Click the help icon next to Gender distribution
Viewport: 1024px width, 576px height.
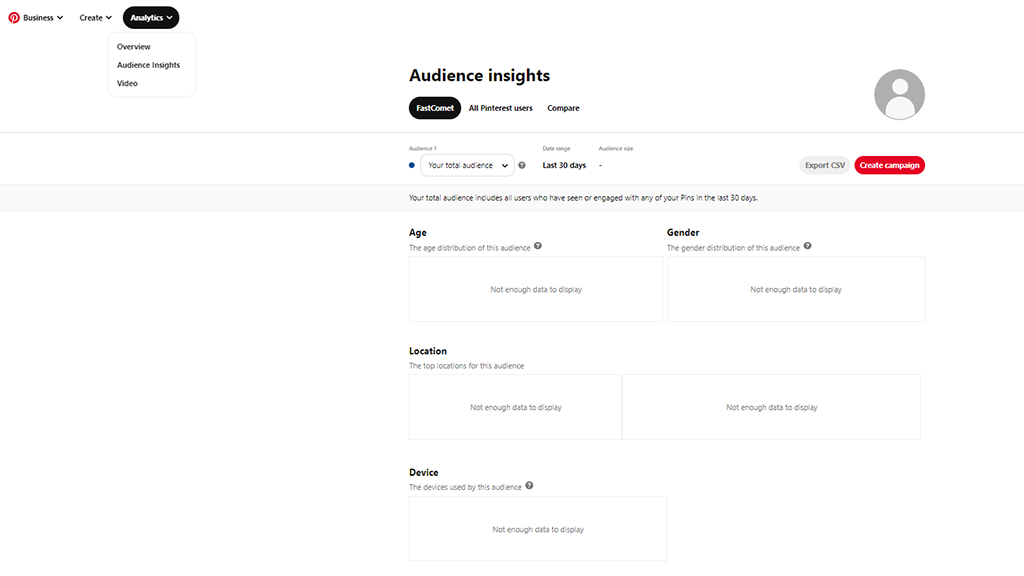click(x=807, y=247)
